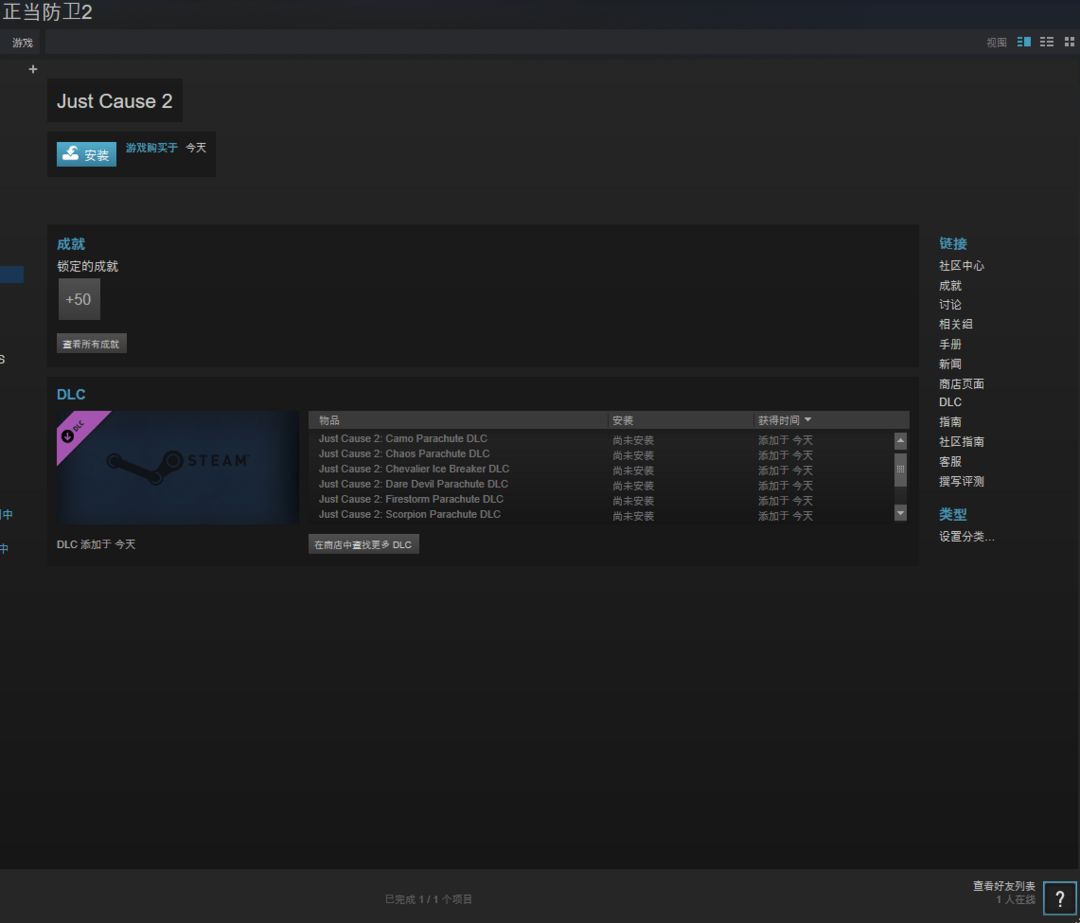This screenshot has width=1080, height=923.
Task: Open the 游戏 tab
Action: (x=22, y=43)
